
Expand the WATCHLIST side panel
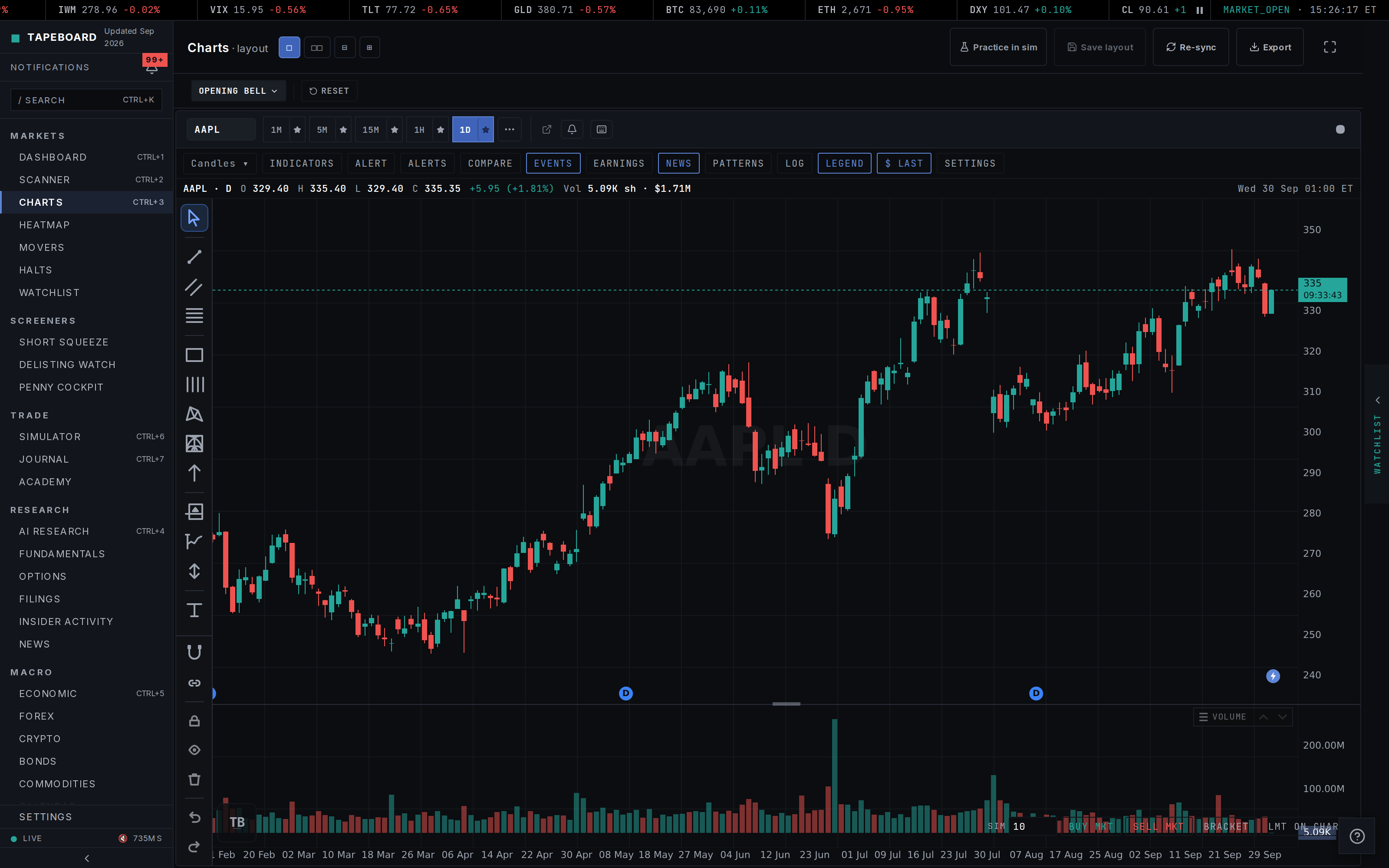(1377, 434)
